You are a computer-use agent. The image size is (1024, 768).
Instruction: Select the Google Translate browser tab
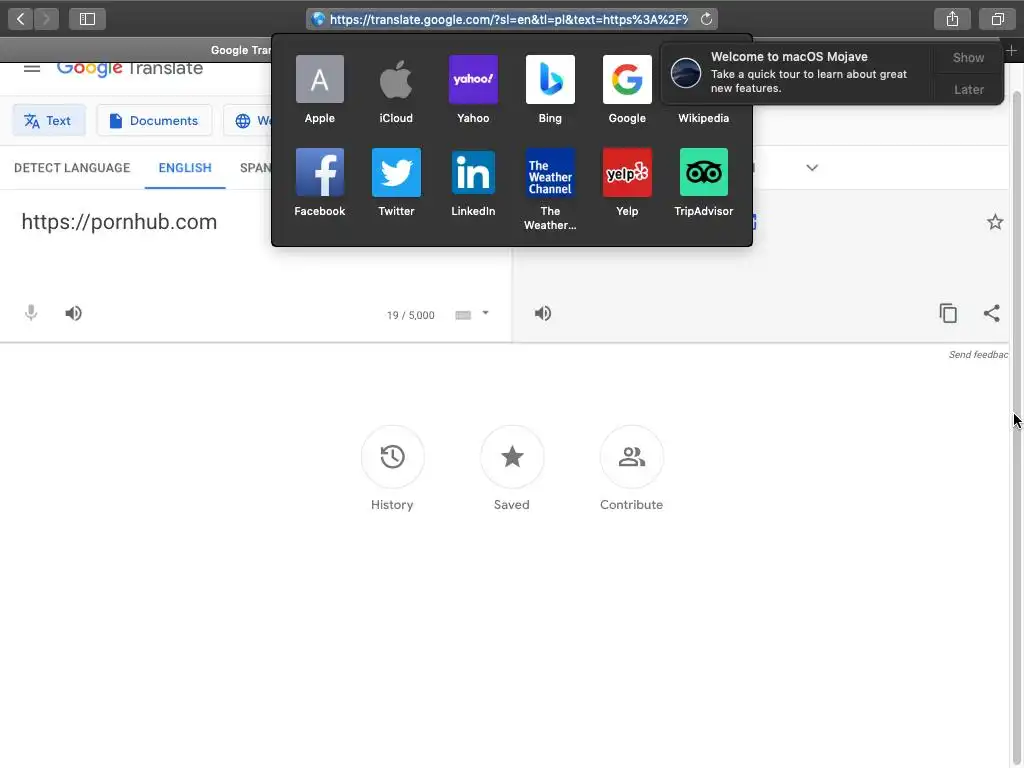point(240,50)
